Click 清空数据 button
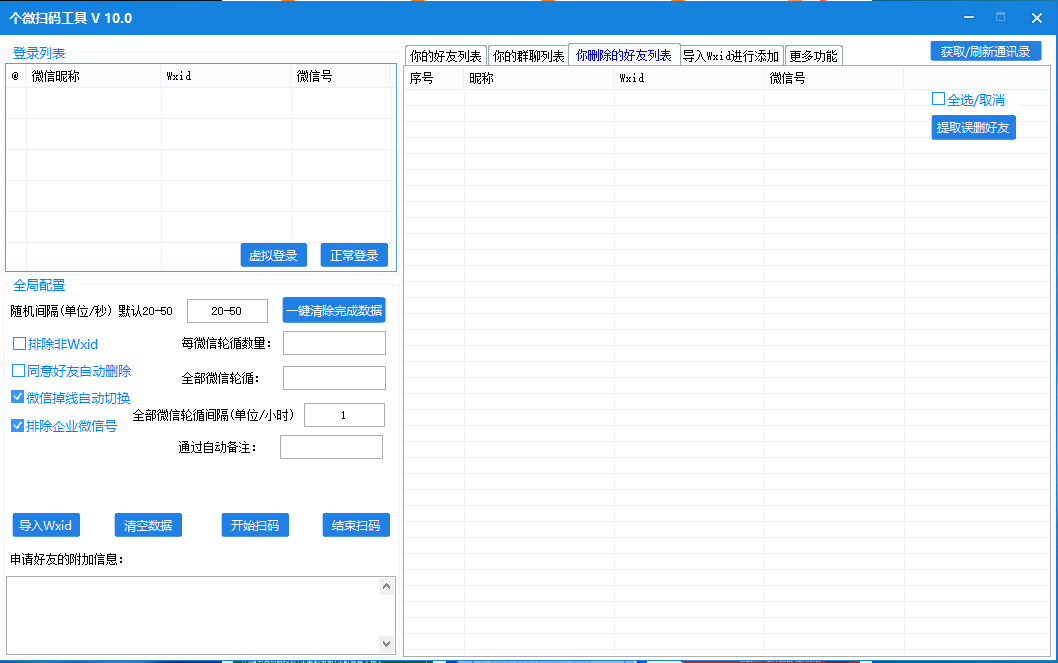The width and height of the screenshot is (1058, 663). click(148, 525)
